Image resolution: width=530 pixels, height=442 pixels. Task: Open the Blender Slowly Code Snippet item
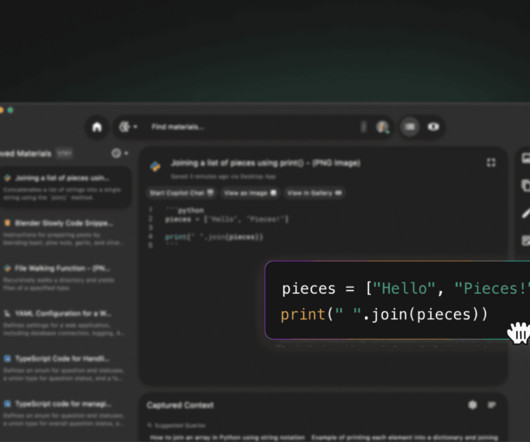click(63, 232)
